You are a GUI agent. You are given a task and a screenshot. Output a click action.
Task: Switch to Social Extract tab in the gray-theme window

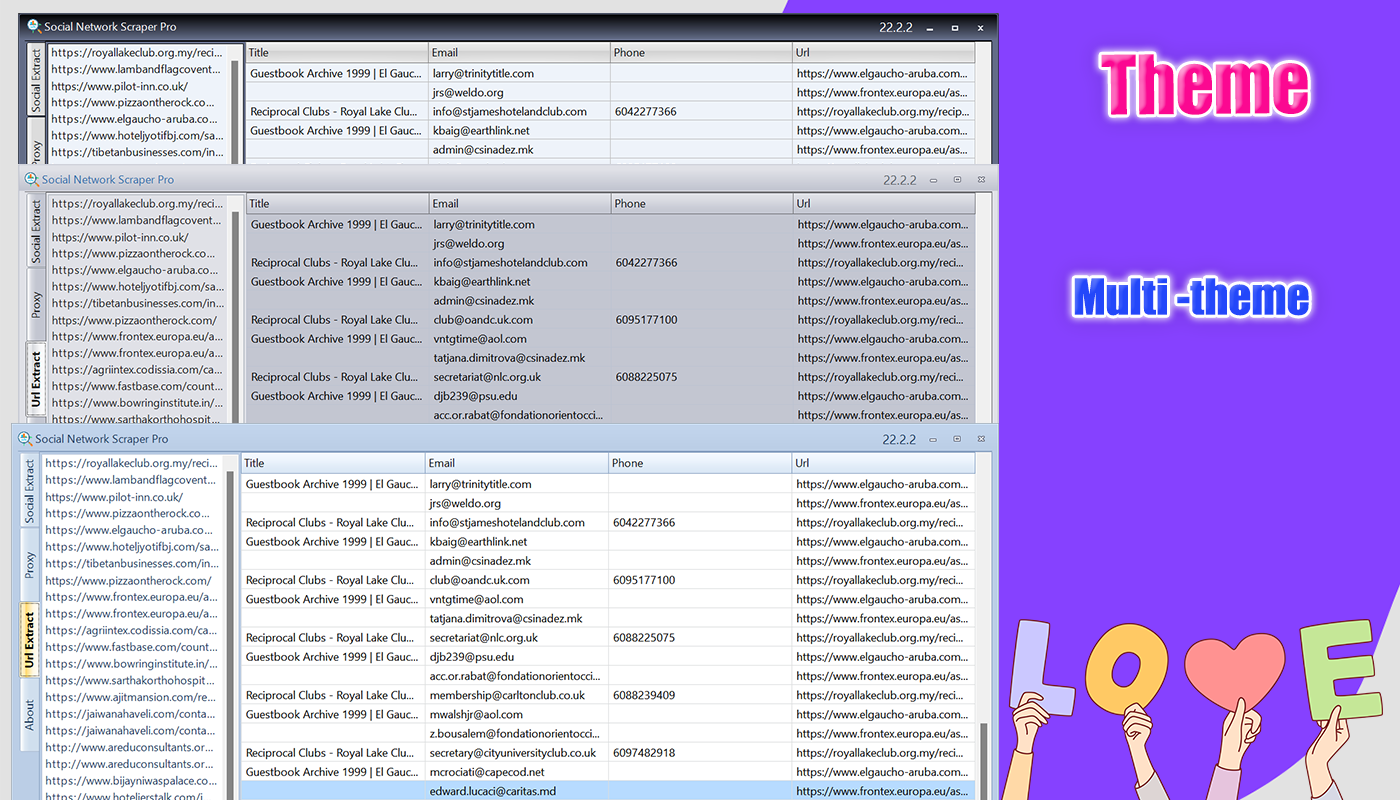tap(36, 231)
